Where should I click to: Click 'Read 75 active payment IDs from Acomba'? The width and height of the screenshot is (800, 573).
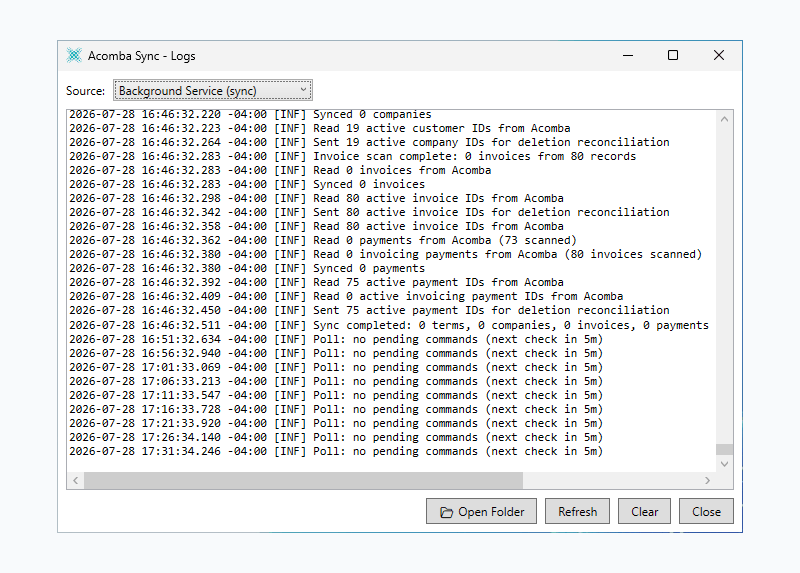pos(316,282)
